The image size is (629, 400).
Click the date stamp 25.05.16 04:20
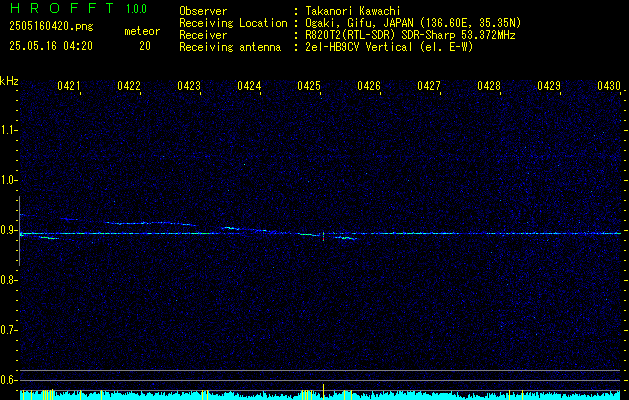click(x=51, y=46)
